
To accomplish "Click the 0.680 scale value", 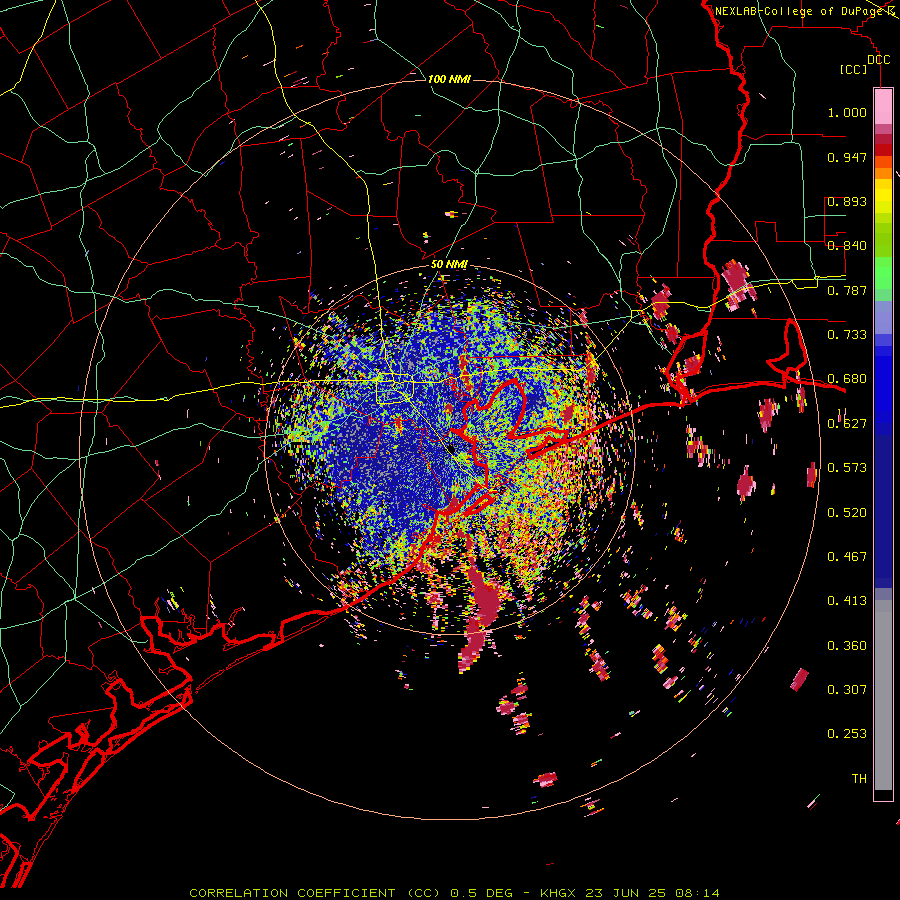I will (x=847, y=379).
